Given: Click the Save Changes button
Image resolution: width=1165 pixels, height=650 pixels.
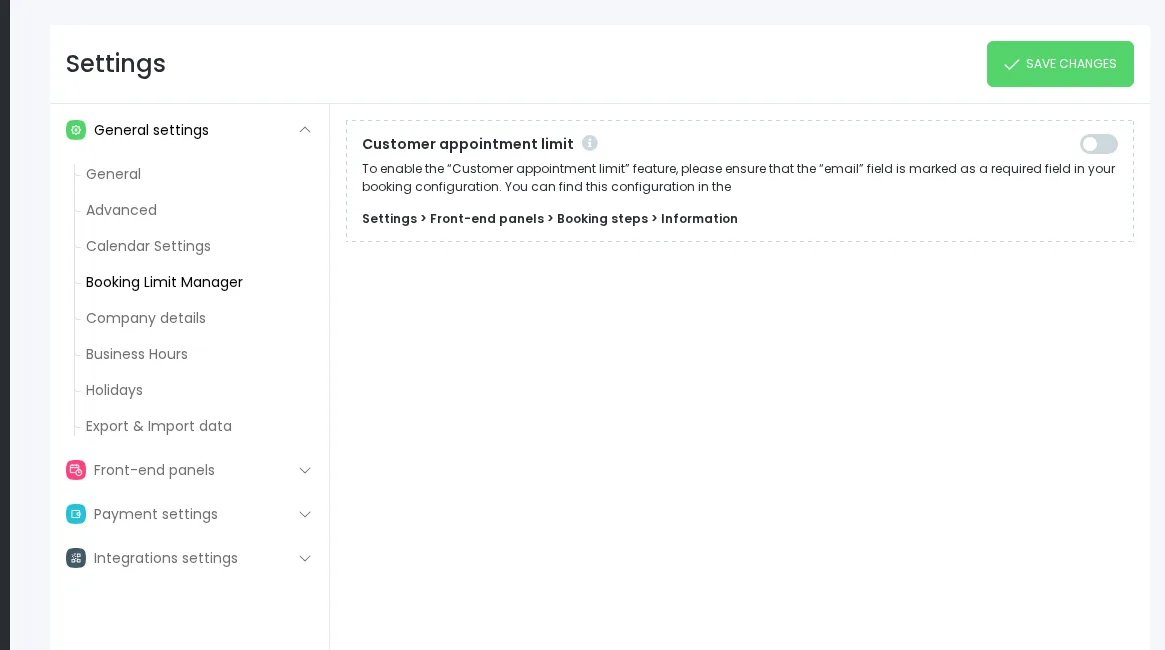Looking at the screenshot, I should (x=1059, y=64).
